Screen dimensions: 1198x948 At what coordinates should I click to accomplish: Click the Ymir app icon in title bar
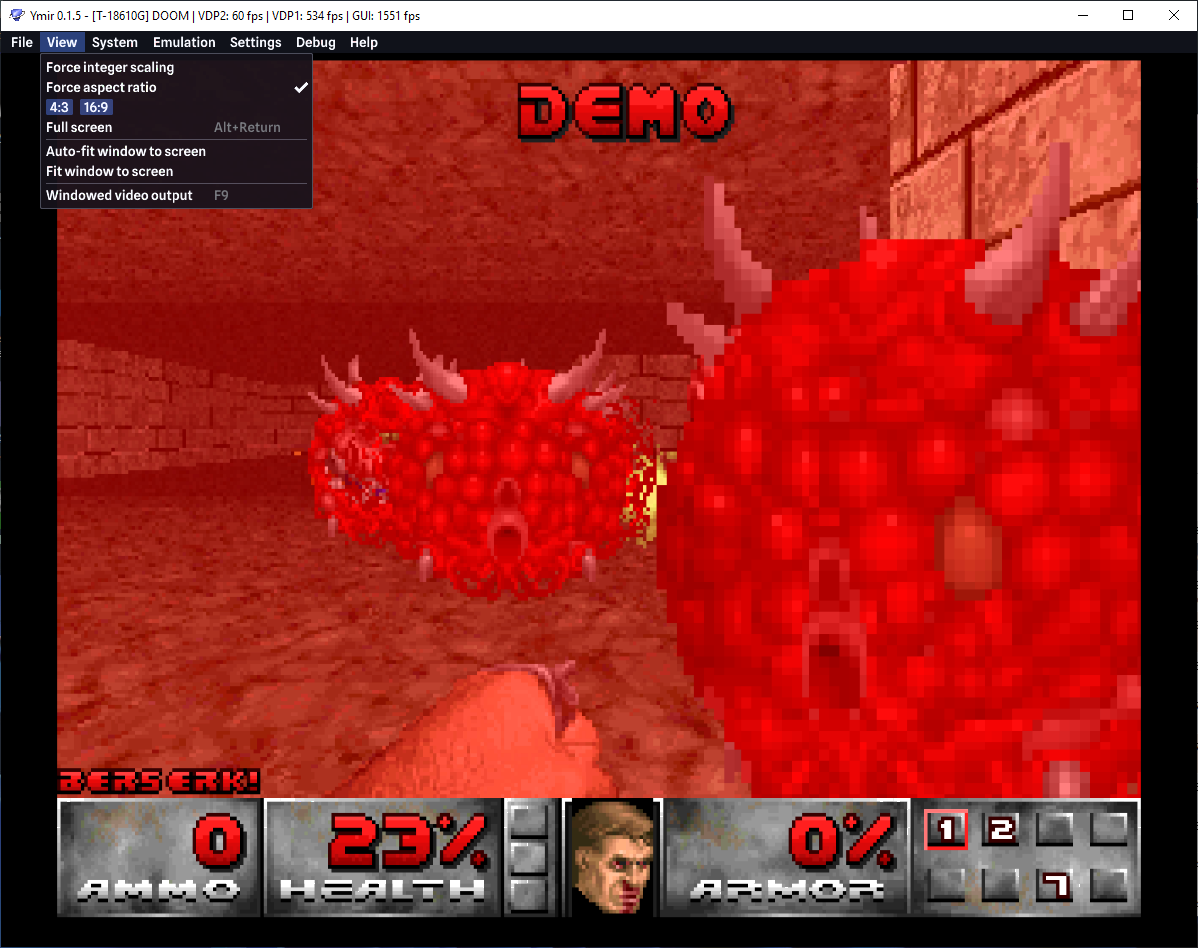click(x=17, y=15)
